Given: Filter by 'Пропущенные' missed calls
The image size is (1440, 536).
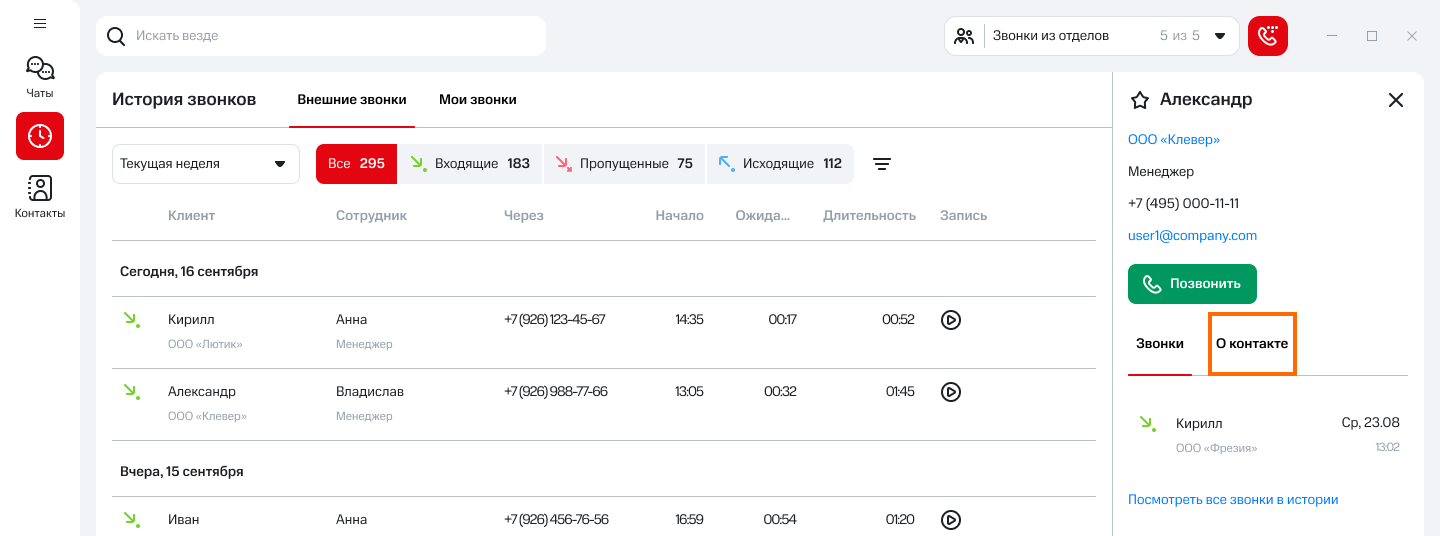Looking at the screenshot, I should point(624,164).
